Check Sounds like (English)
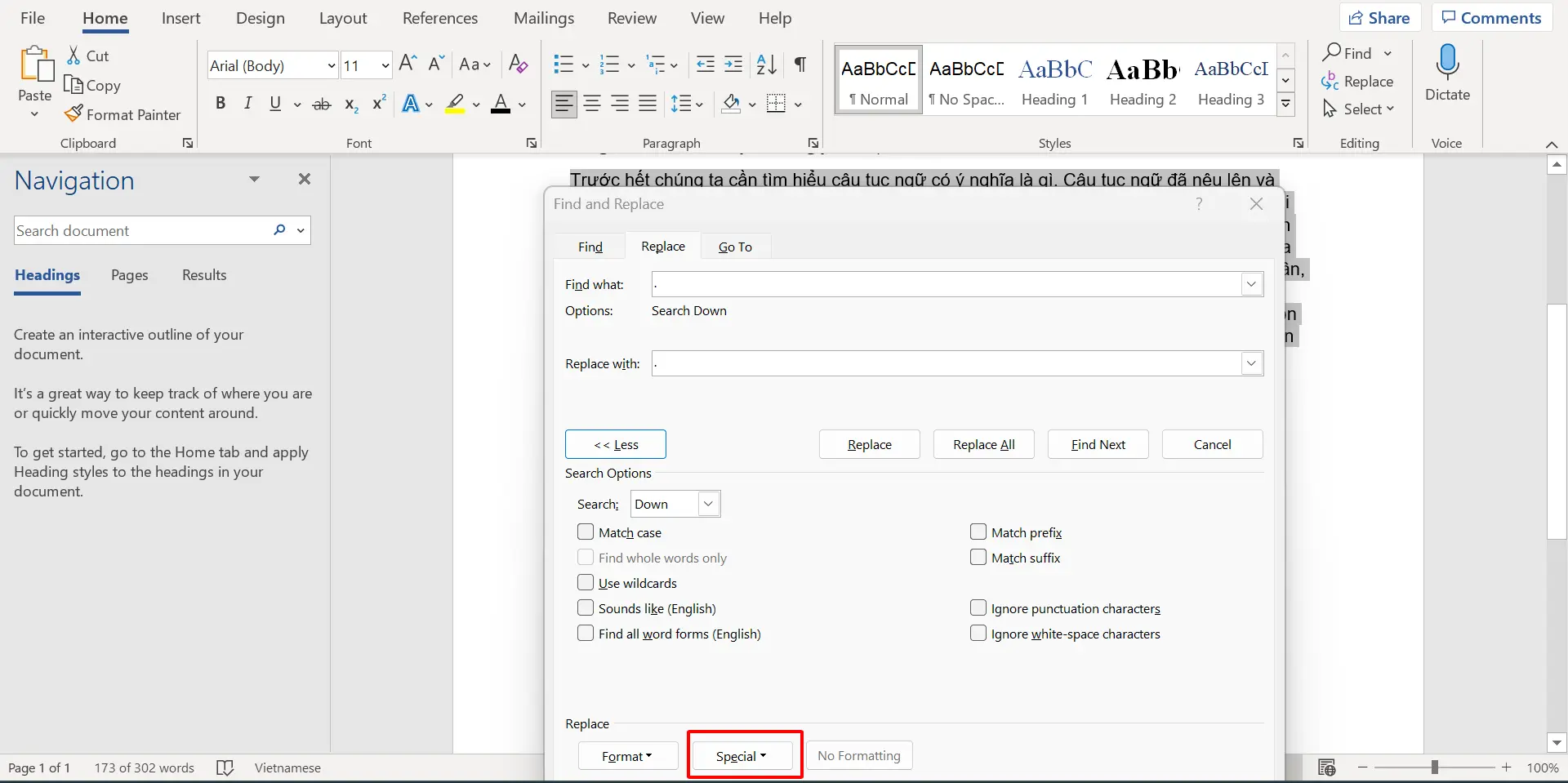 click(586, 608)
